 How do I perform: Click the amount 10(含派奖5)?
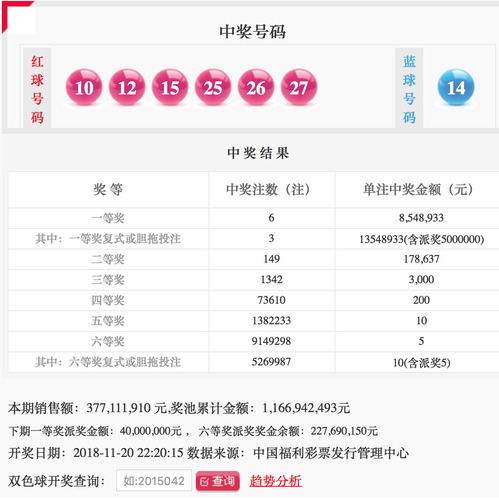[421, 363]
